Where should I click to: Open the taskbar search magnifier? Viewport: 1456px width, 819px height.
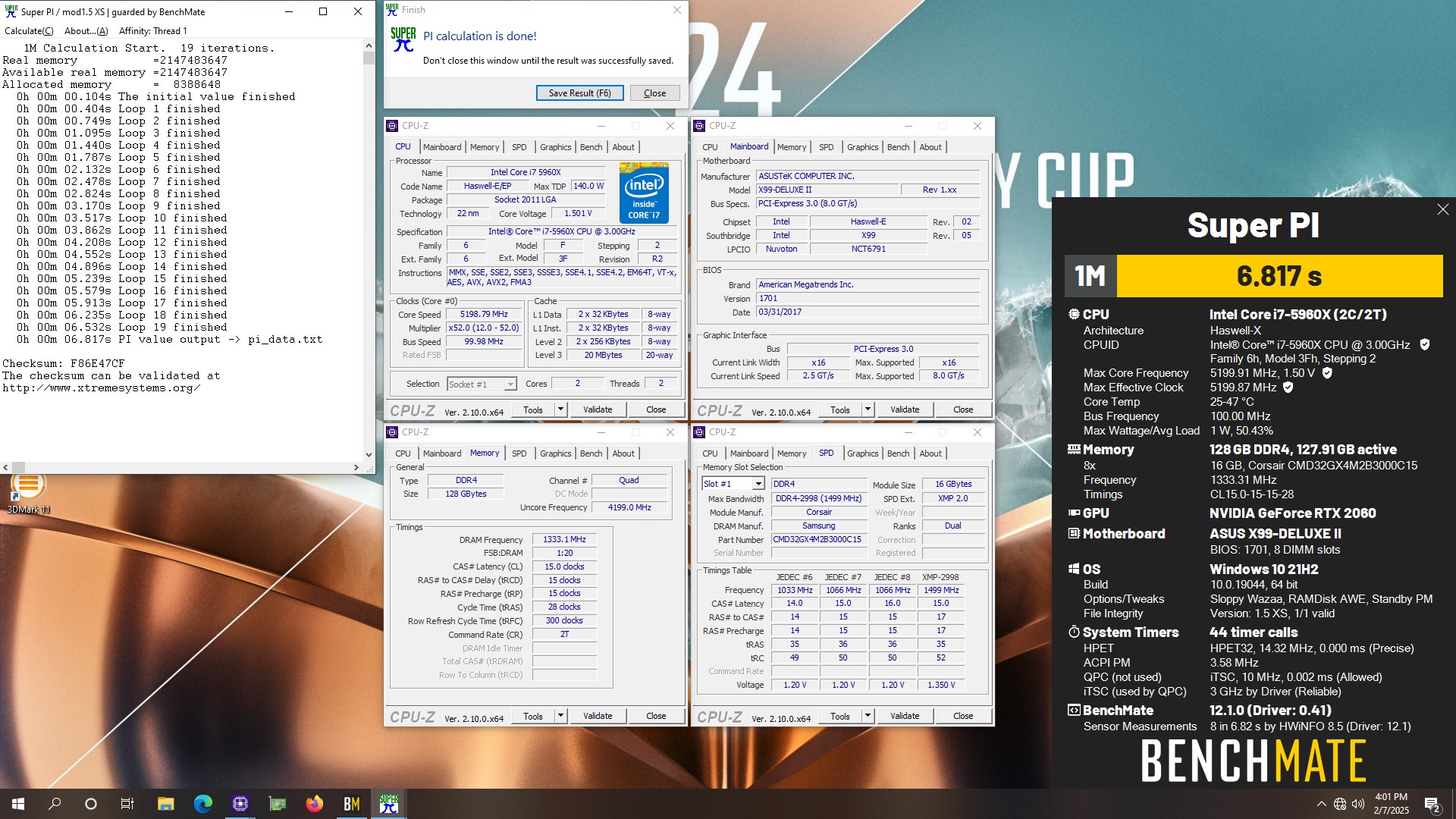tap(55, 804)
